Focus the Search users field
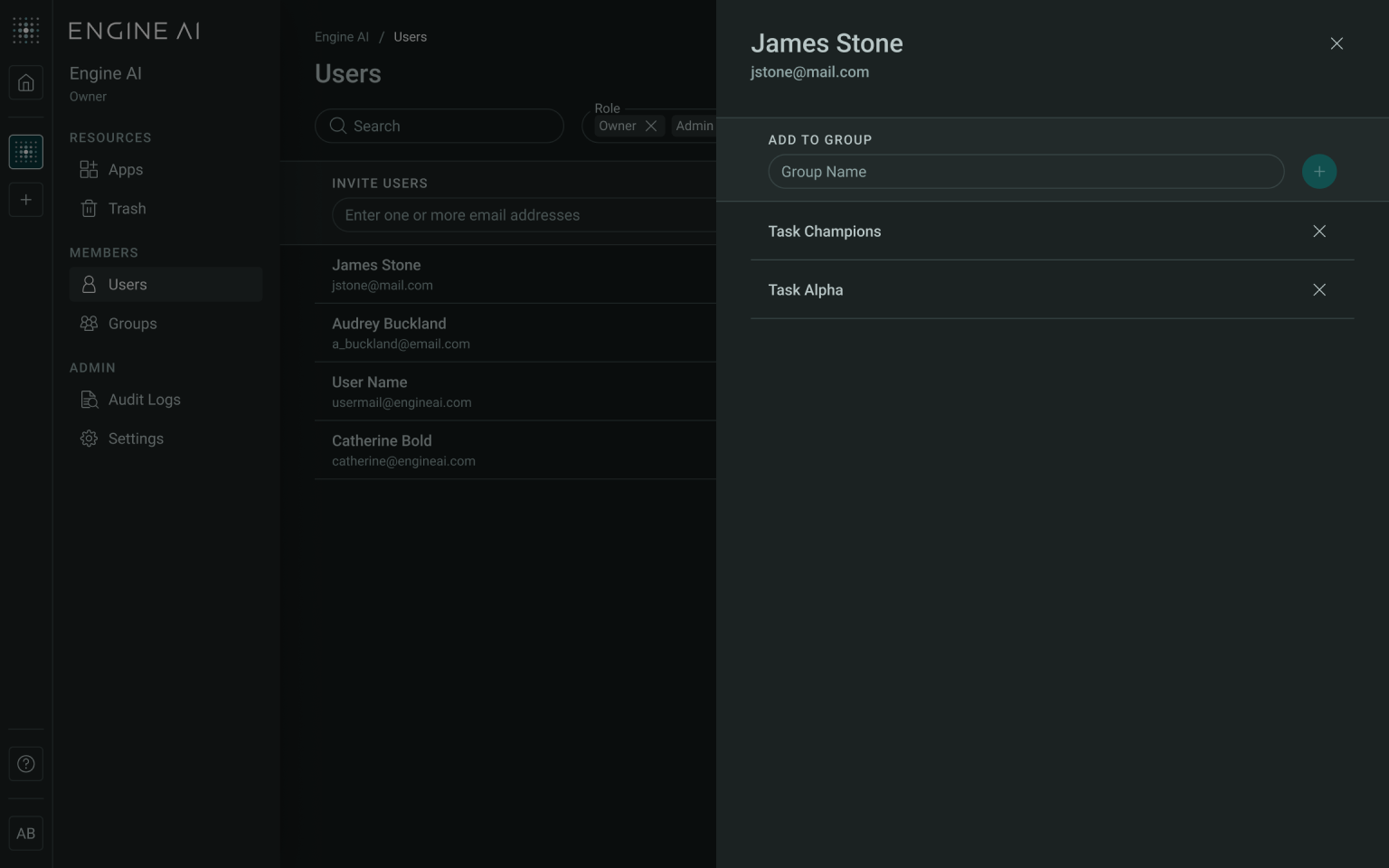 [x=439, y=126]
